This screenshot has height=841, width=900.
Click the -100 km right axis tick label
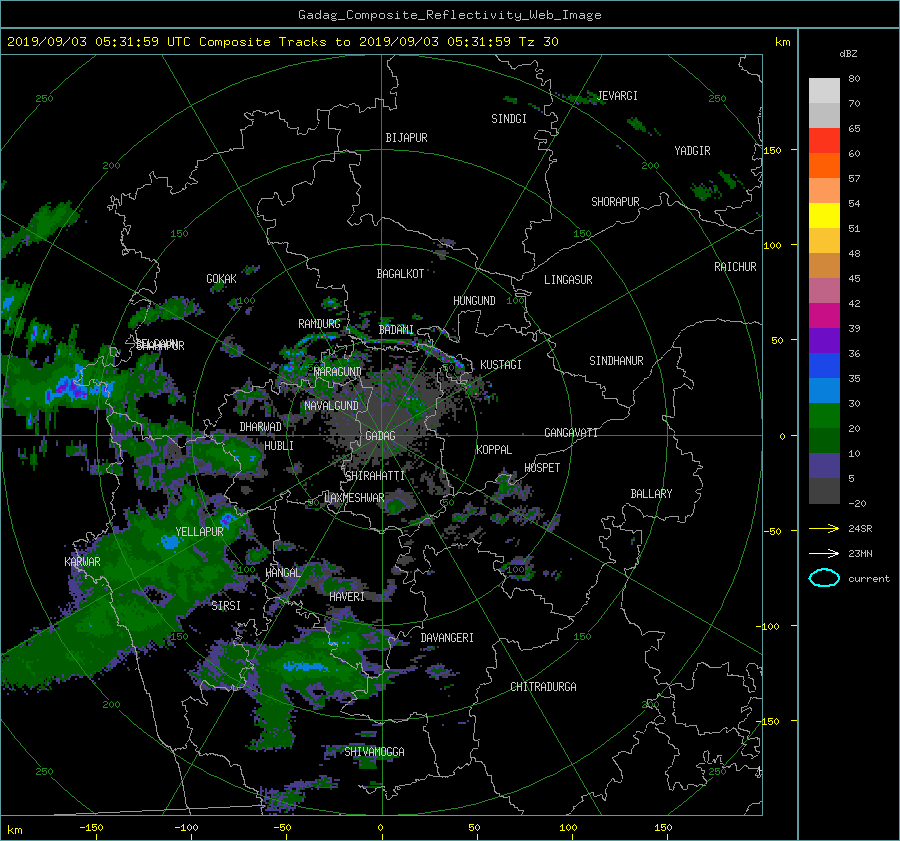tap(770, 626)
